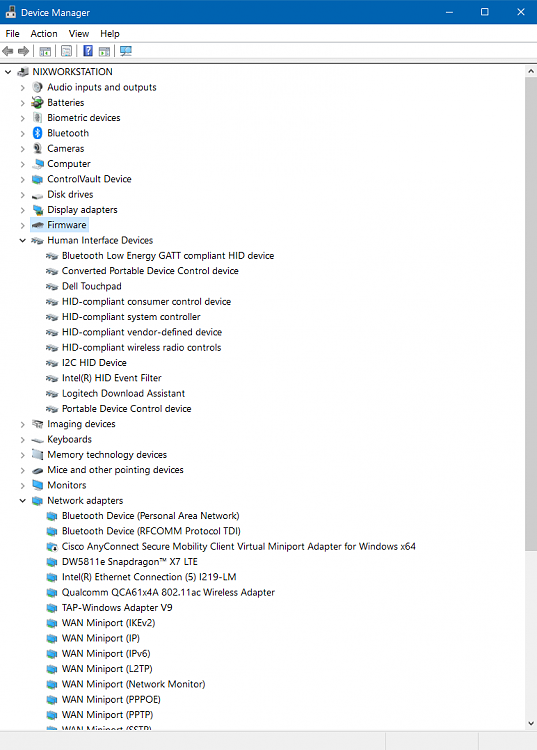
Task: Click the Action Pane toolbar icon
Action: [104, 51]
